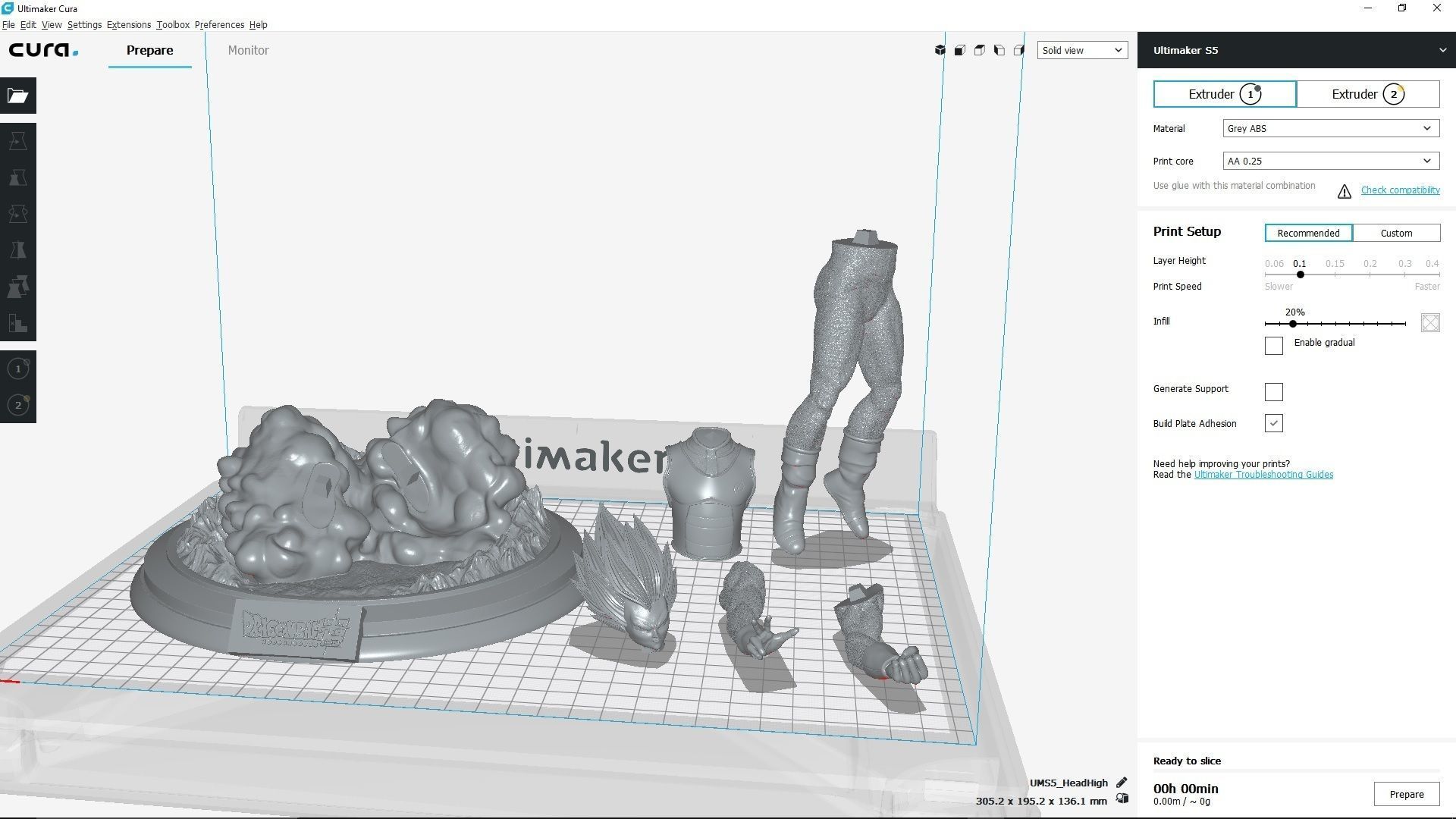Switch camera to right side view cube icon

tap(1019, 50)
